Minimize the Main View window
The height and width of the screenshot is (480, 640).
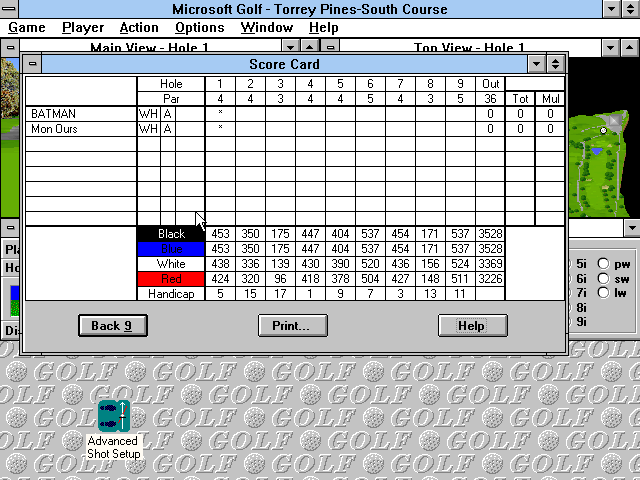click(290, 47)
